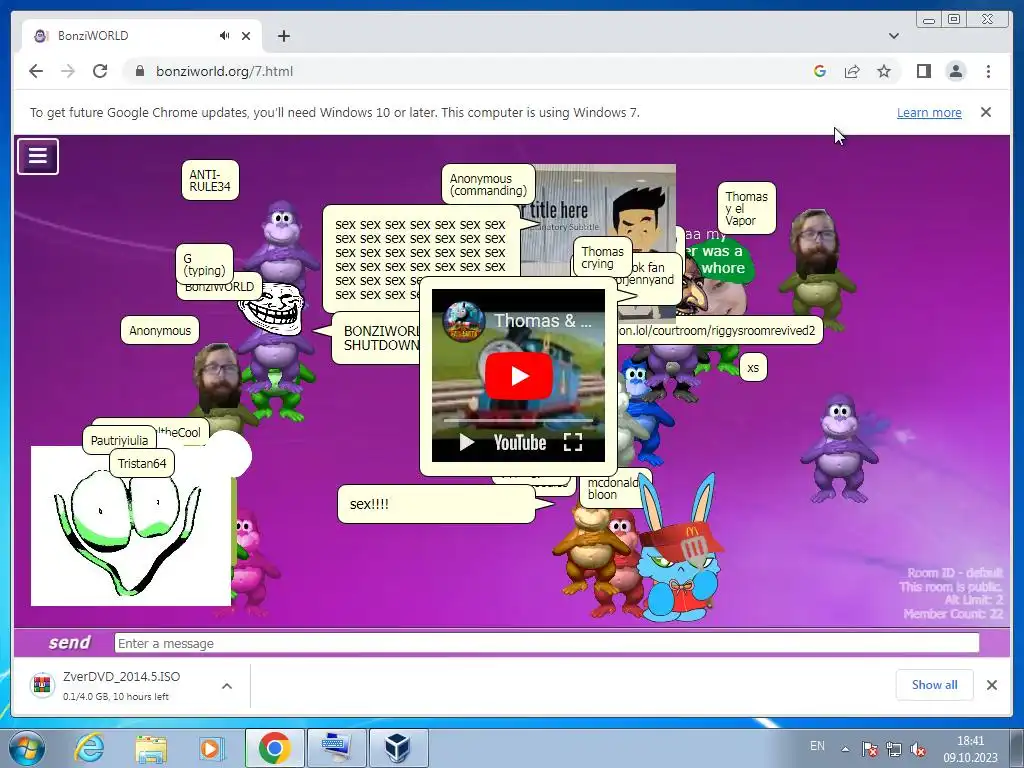Reload the bonziworld.org page
The width and height of the screenshot is (1024, 768).
100,71
